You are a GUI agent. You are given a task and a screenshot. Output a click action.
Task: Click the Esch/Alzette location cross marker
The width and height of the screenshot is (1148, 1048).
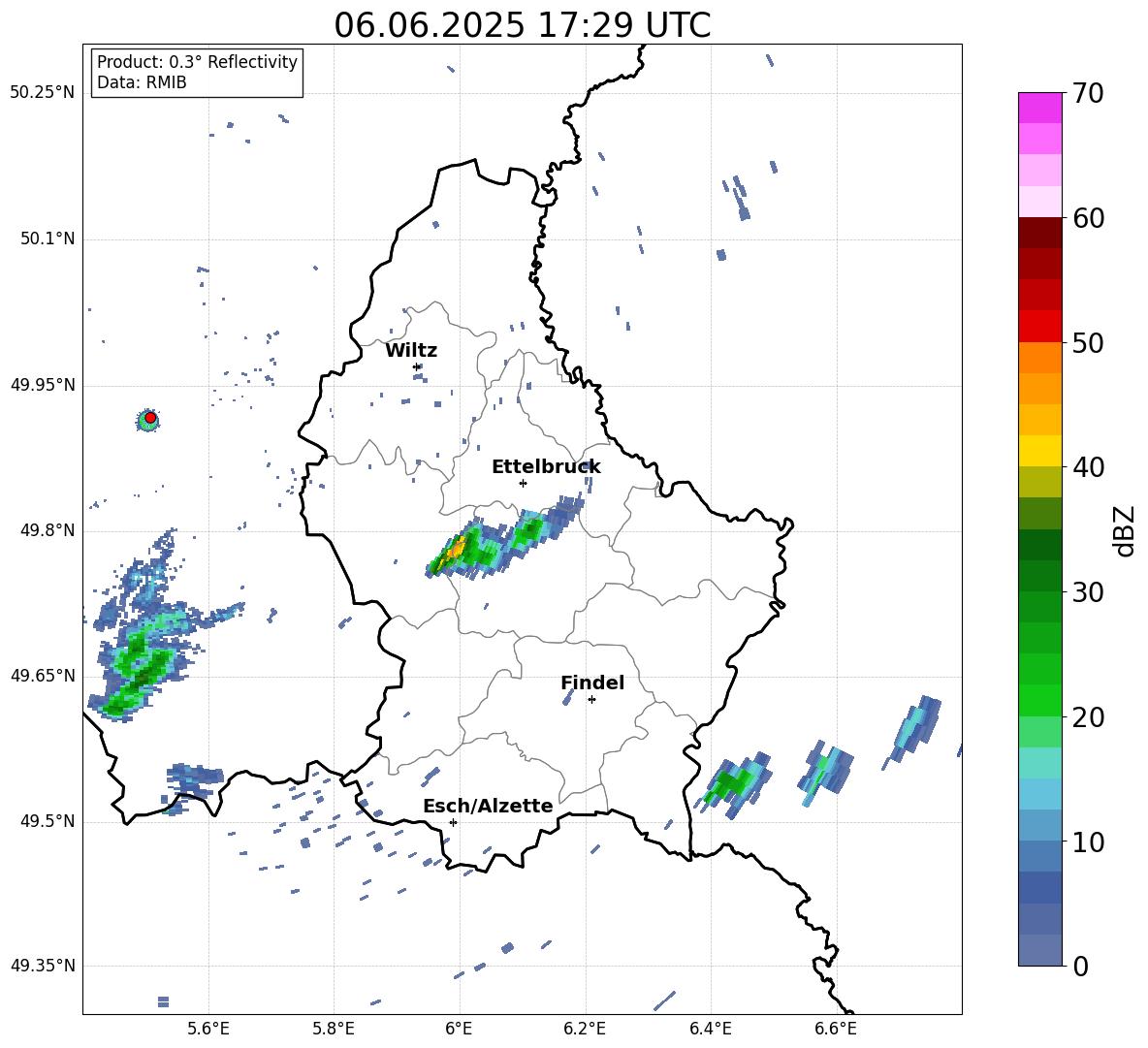(453, 822)
